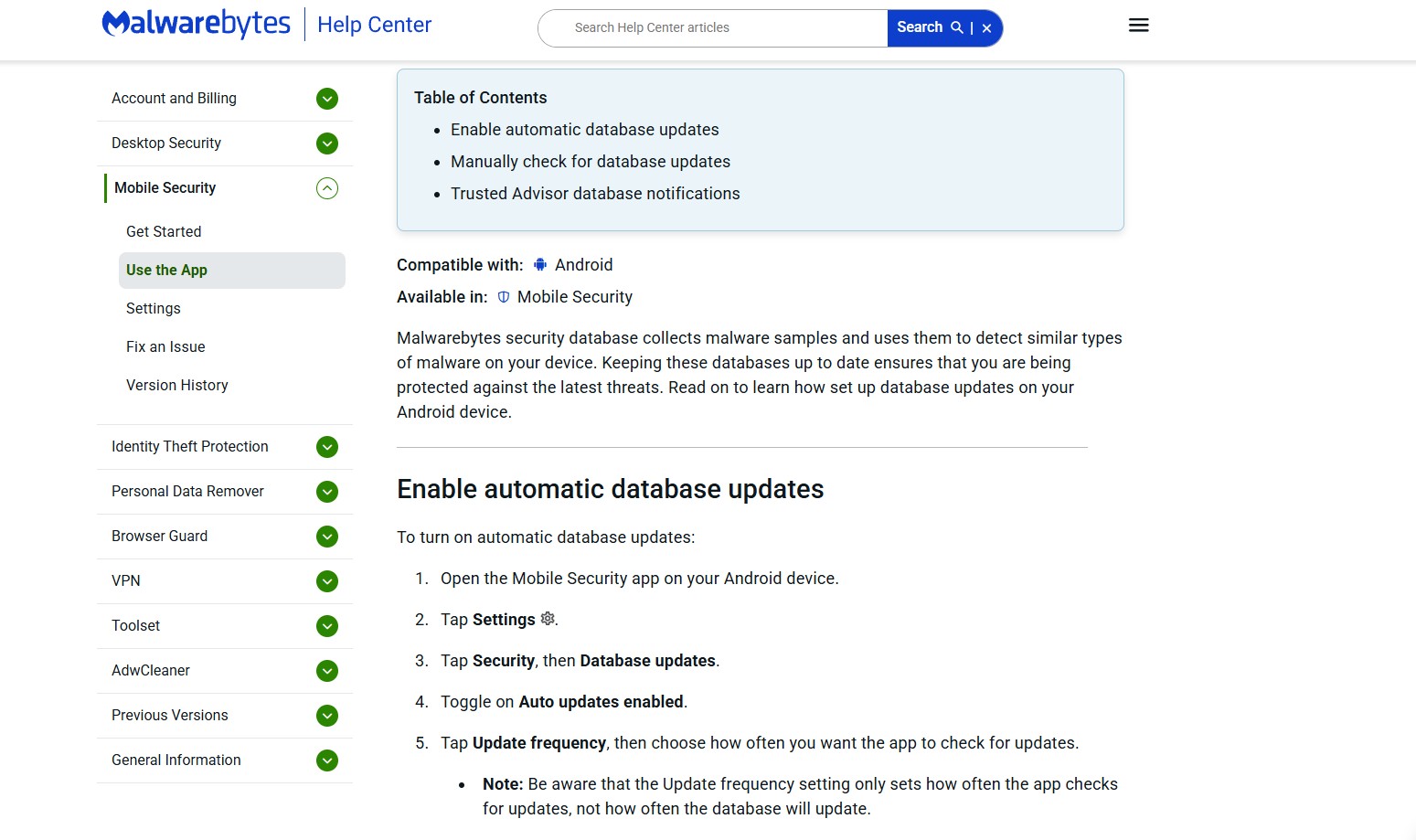This screenshot has height=840, width=1416.
Task: Open the Get Started submenu item
Action: (x=164, y=232)
